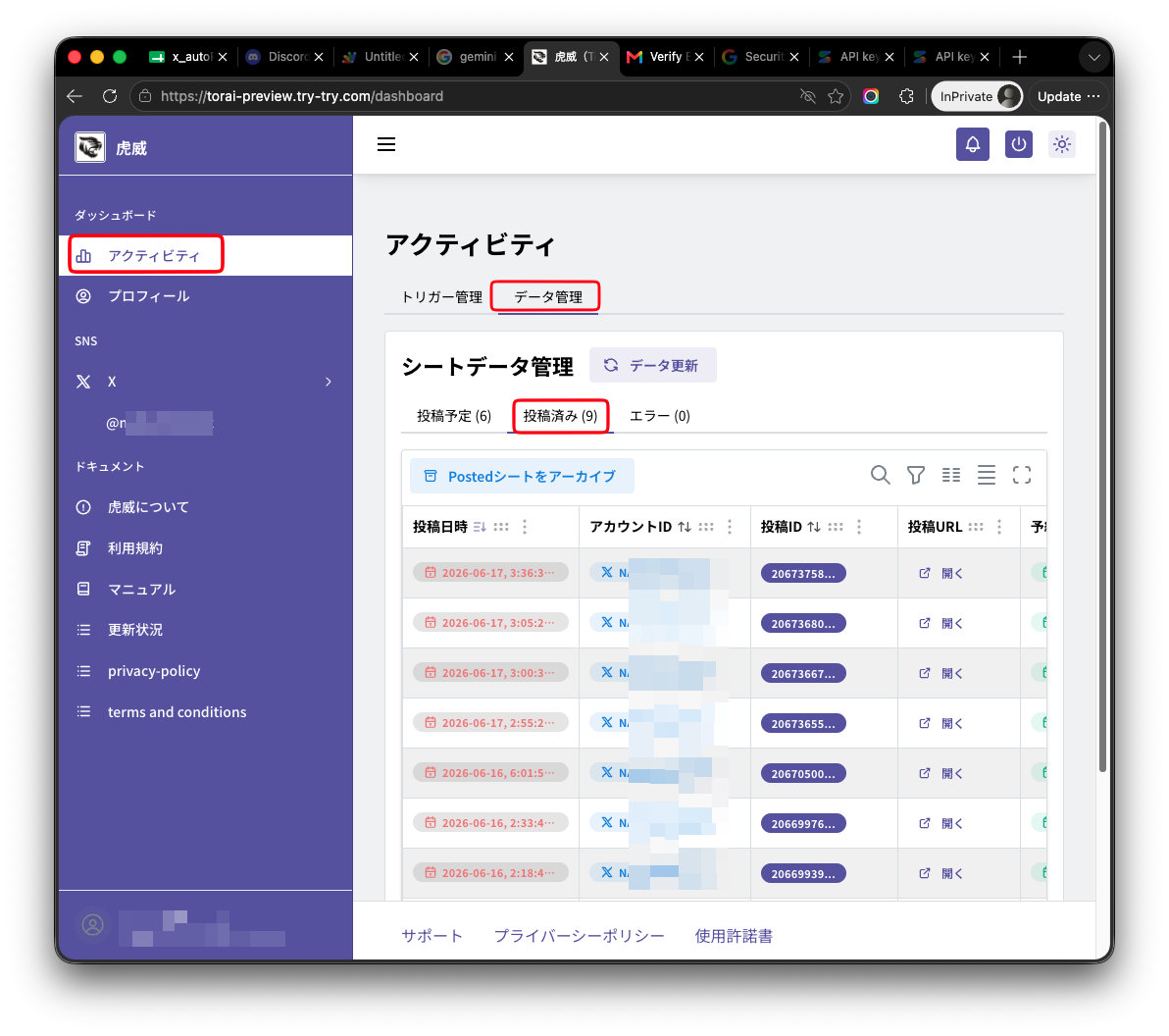
Task: Open browser extensions puzzle icon
Action: [x=906, y=96]
